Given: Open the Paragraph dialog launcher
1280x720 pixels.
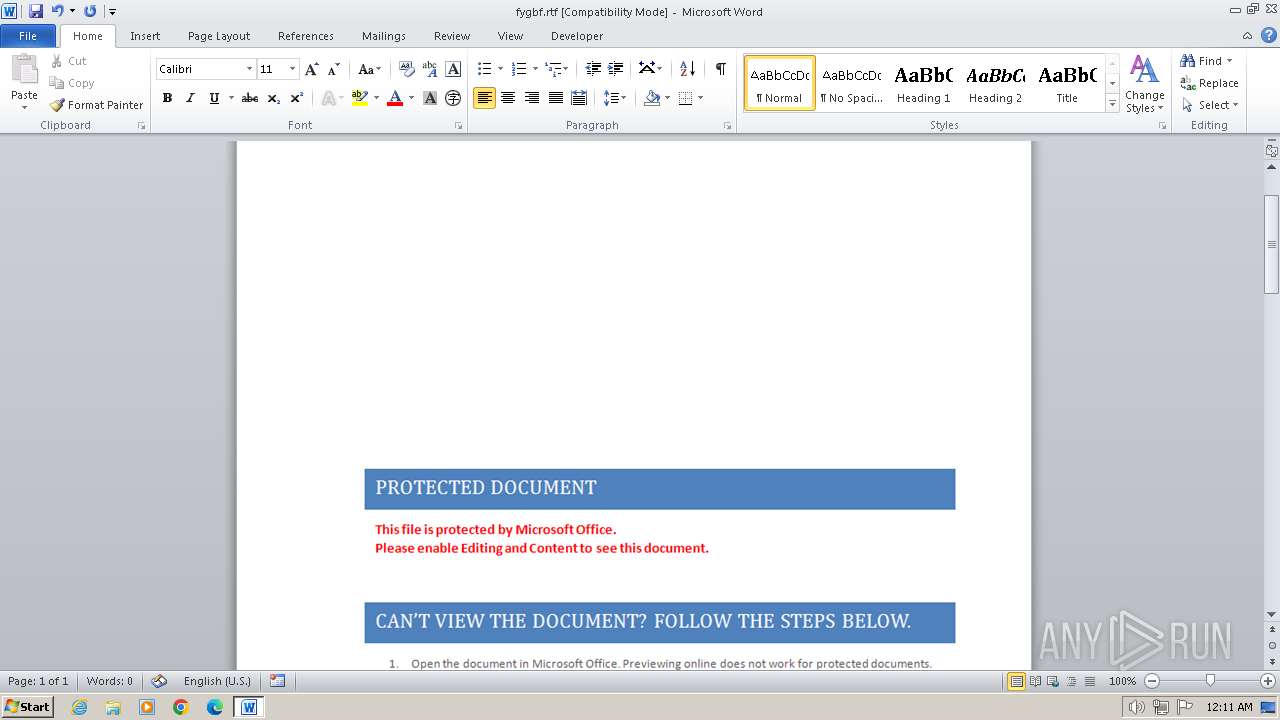Looking at the screenshot, I should (727, 126).
